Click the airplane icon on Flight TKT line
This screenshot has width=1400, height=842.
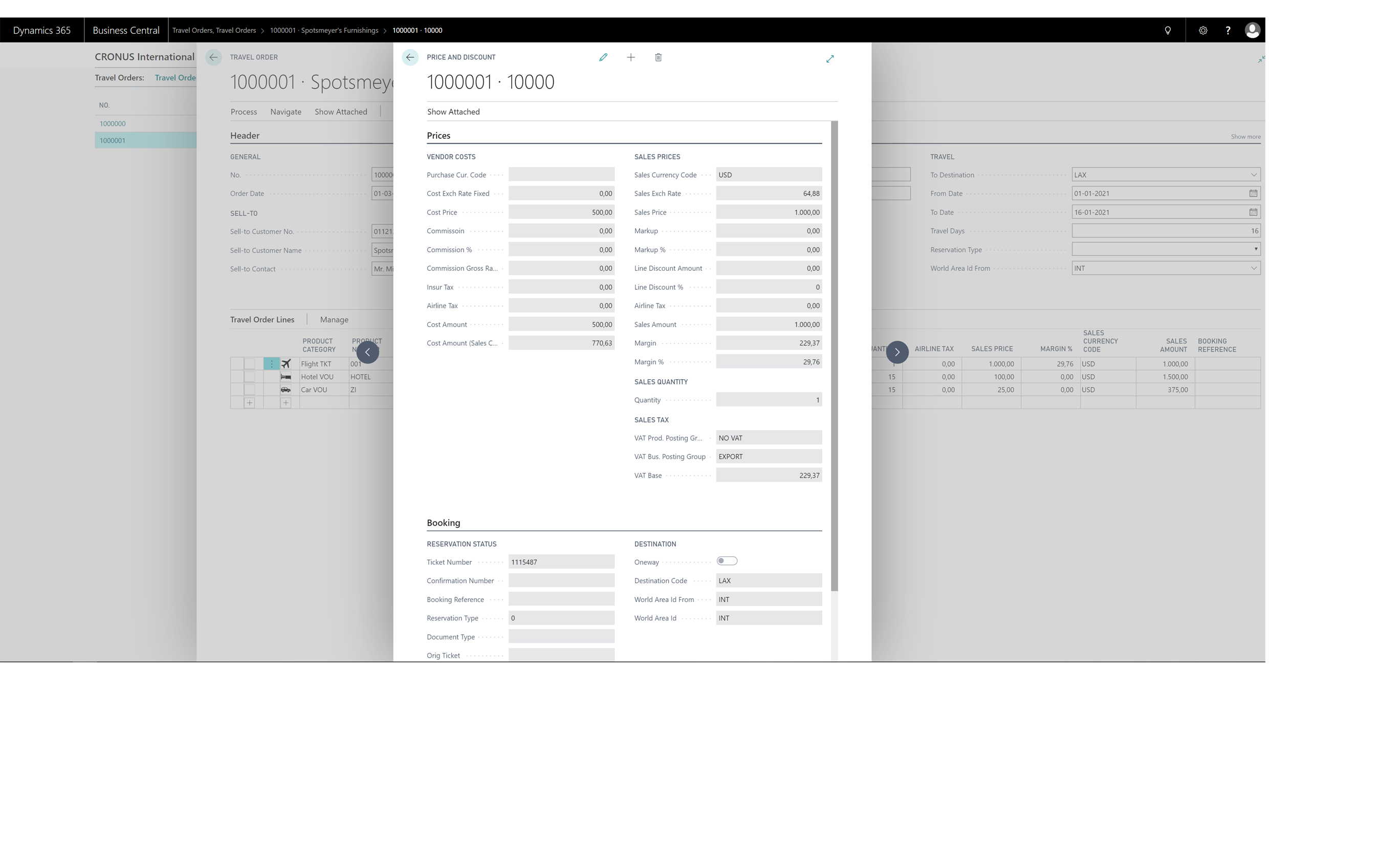point(286,364)
